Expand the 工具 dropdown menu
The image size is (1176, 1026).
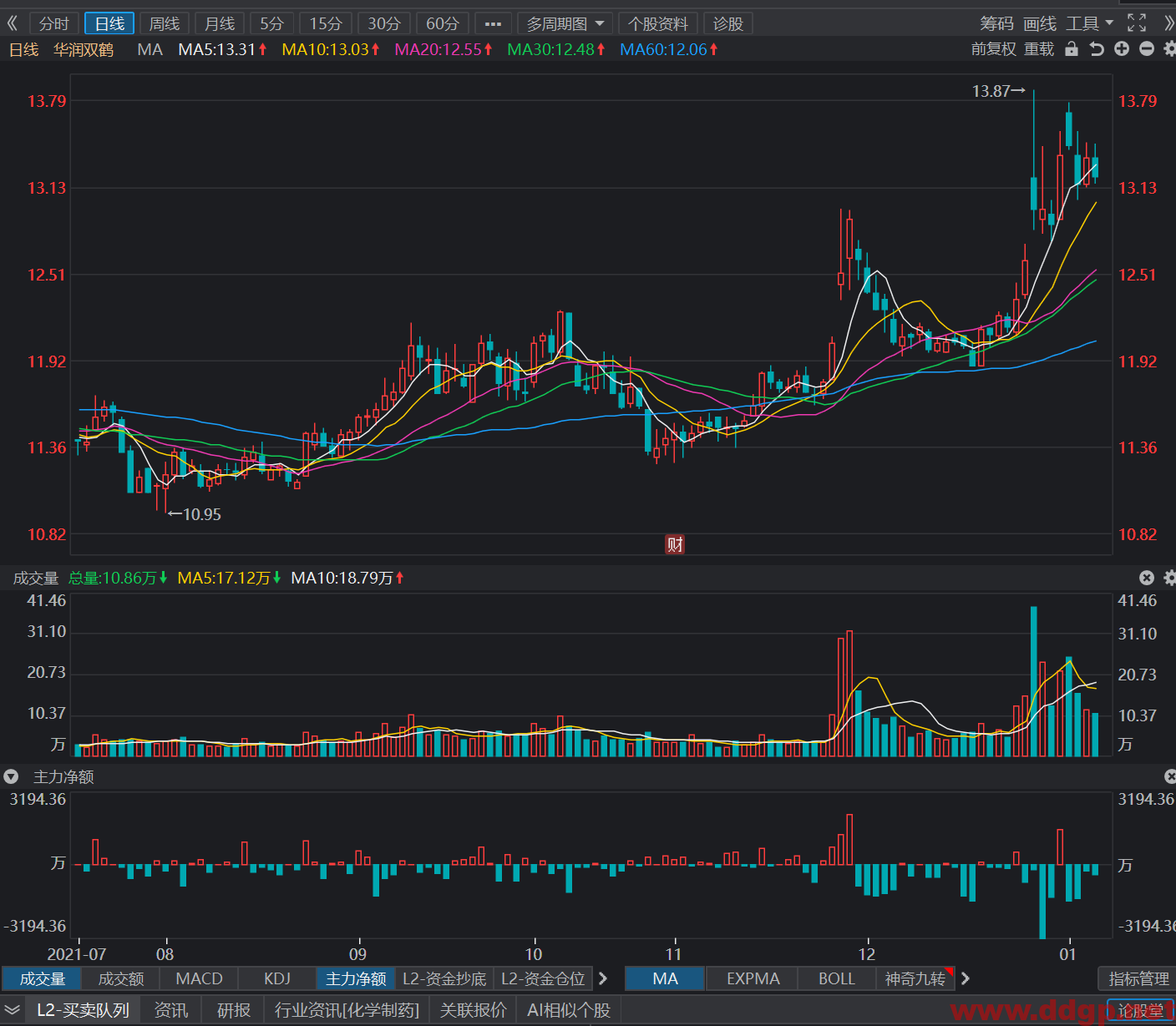[x=1089, y=23]
